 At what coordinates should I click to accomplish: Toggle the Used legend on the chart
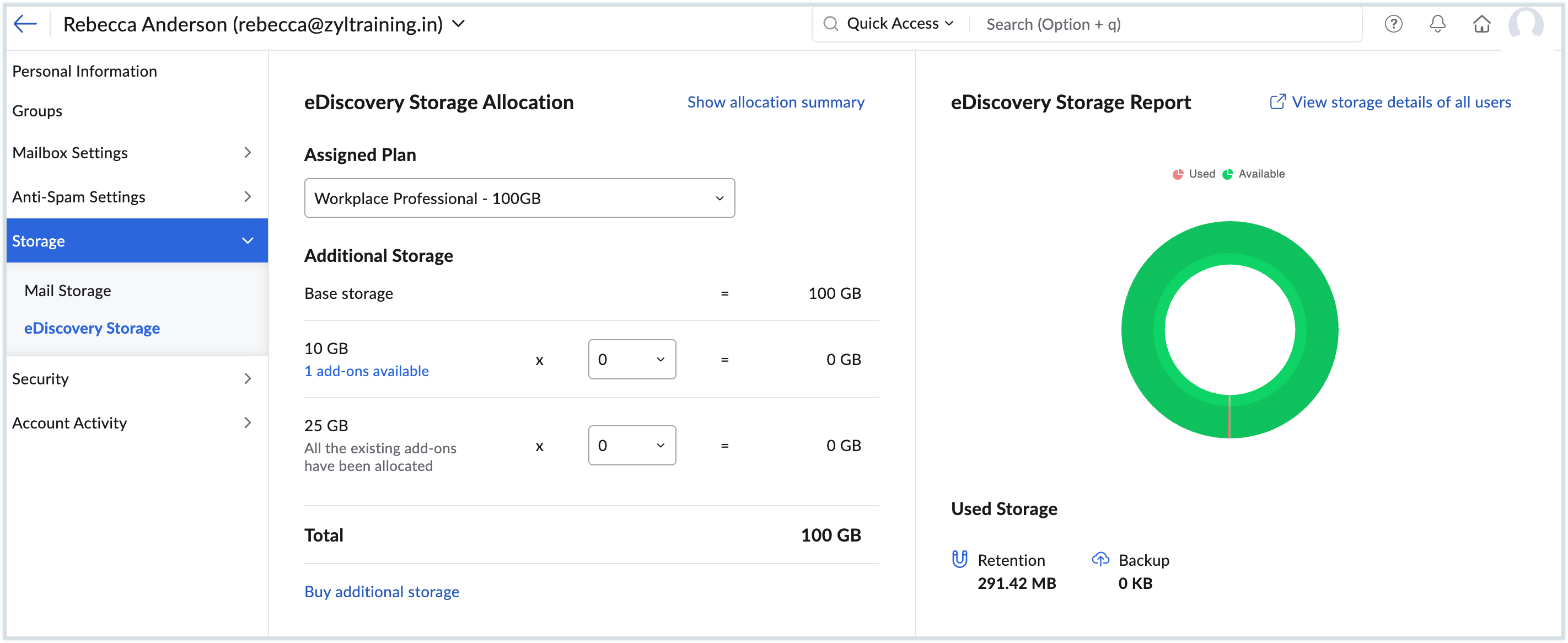coord(1194,174)
